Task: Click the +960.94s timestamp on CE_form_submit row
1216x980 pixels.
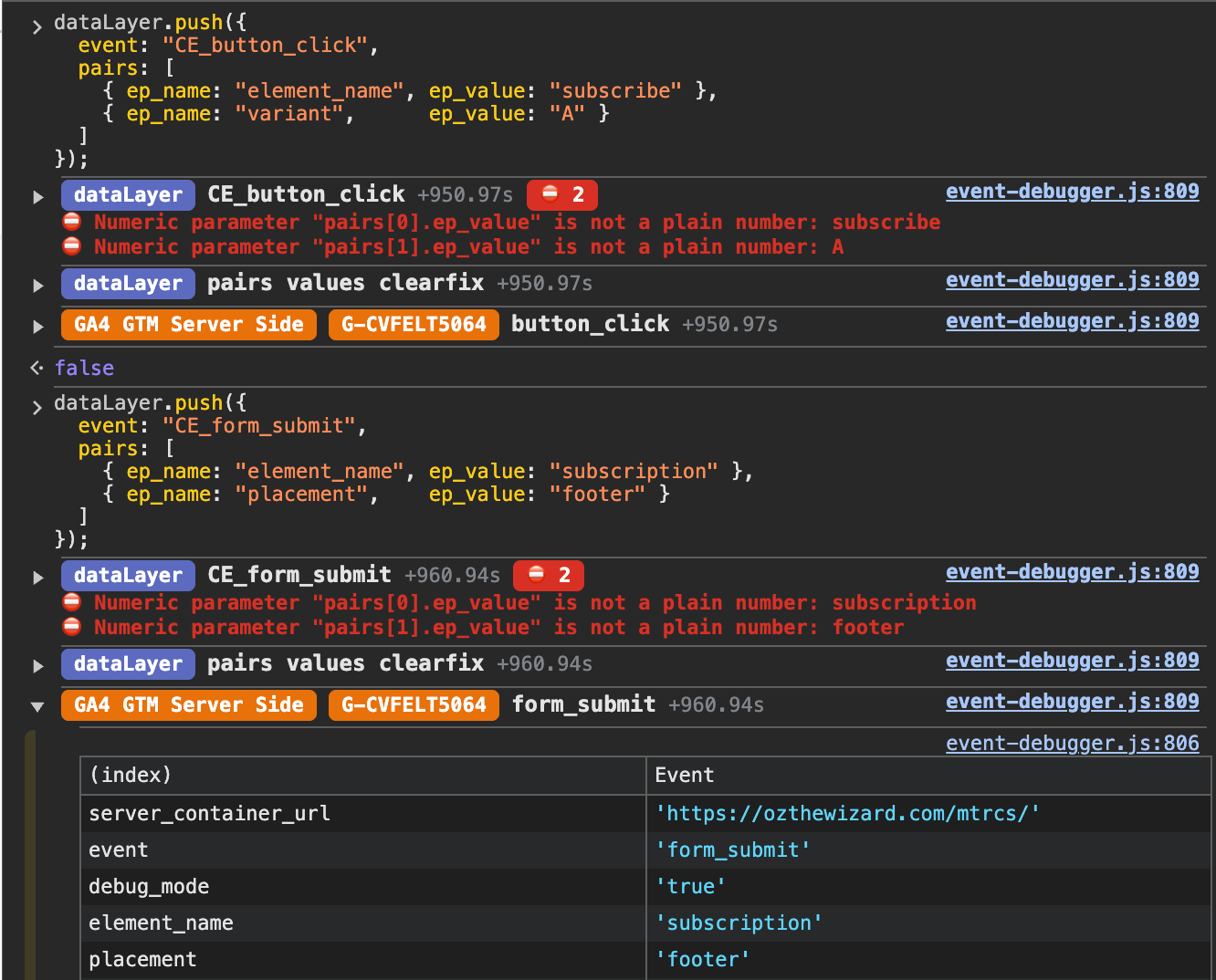Action: click(452, 576)
